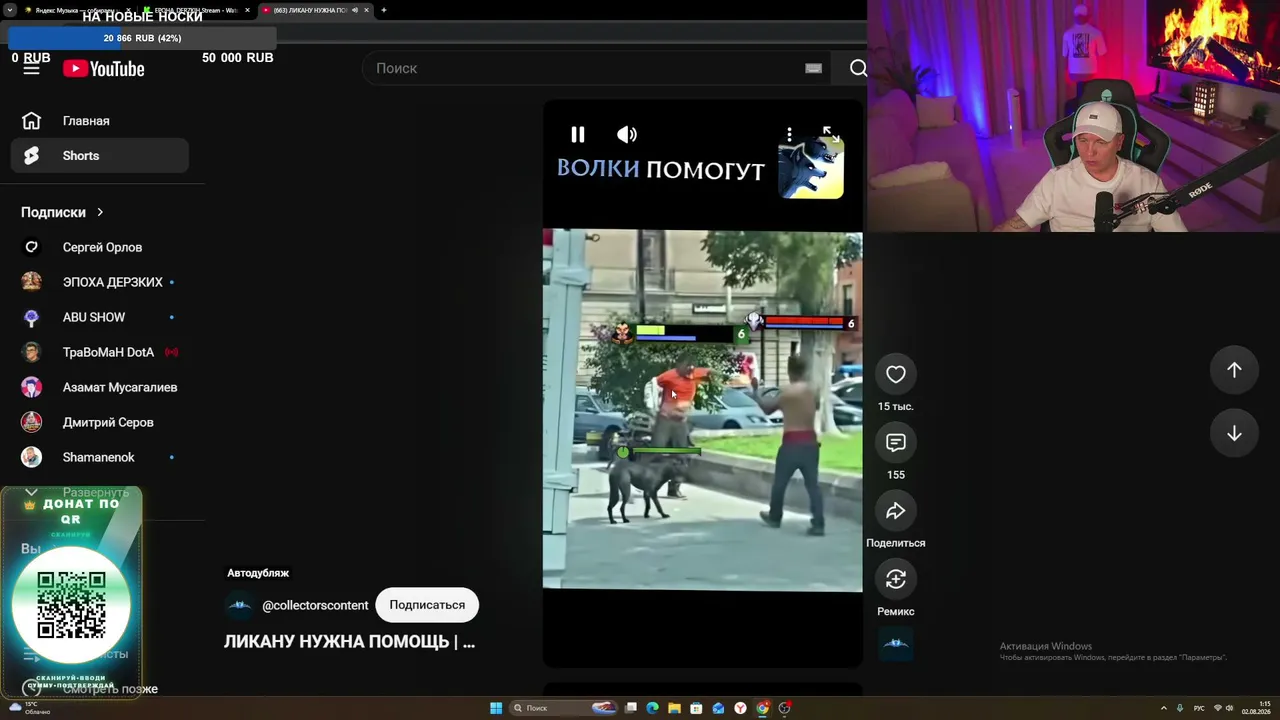Subscribe with the Подписаться button
Screen dimensions: 1280x720
point(427,605)
